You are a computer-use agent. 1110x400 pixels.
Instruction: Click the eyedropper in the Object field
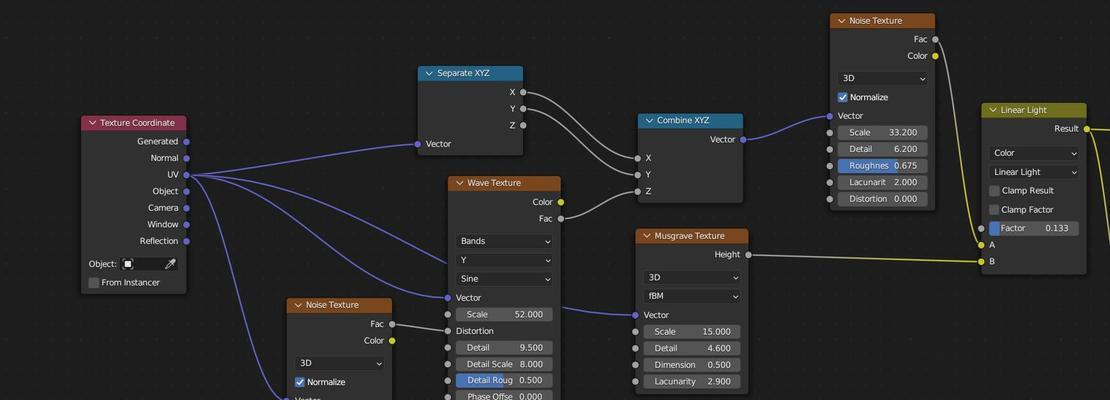tap(170, 264)
